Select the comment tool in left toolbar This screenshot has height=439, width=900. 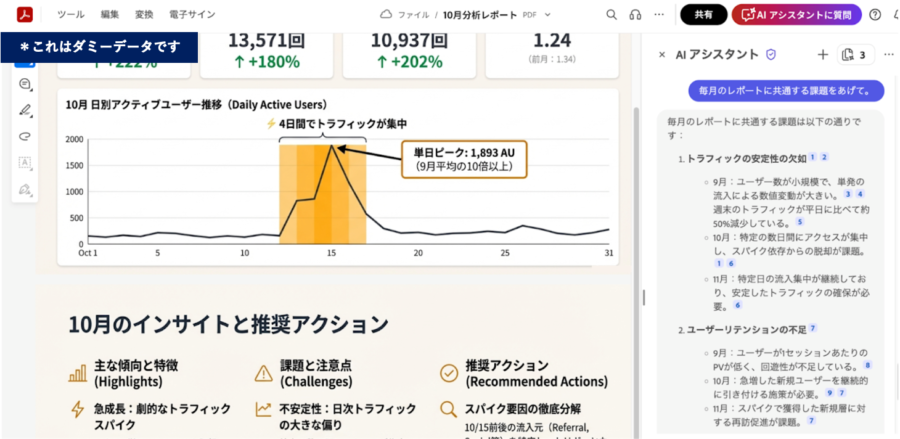pyautogui.click(x=25, y=84)
